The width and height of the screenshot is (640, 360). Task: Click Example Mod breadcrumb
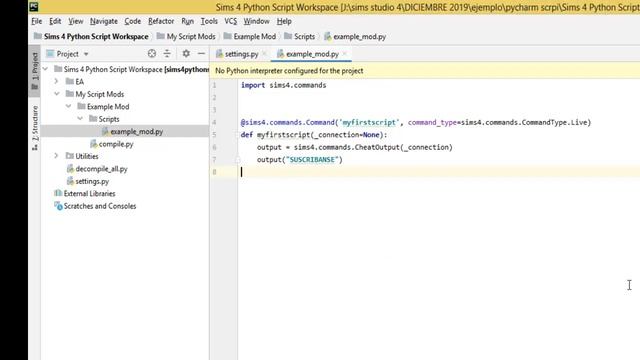click(x=250, y=37)
